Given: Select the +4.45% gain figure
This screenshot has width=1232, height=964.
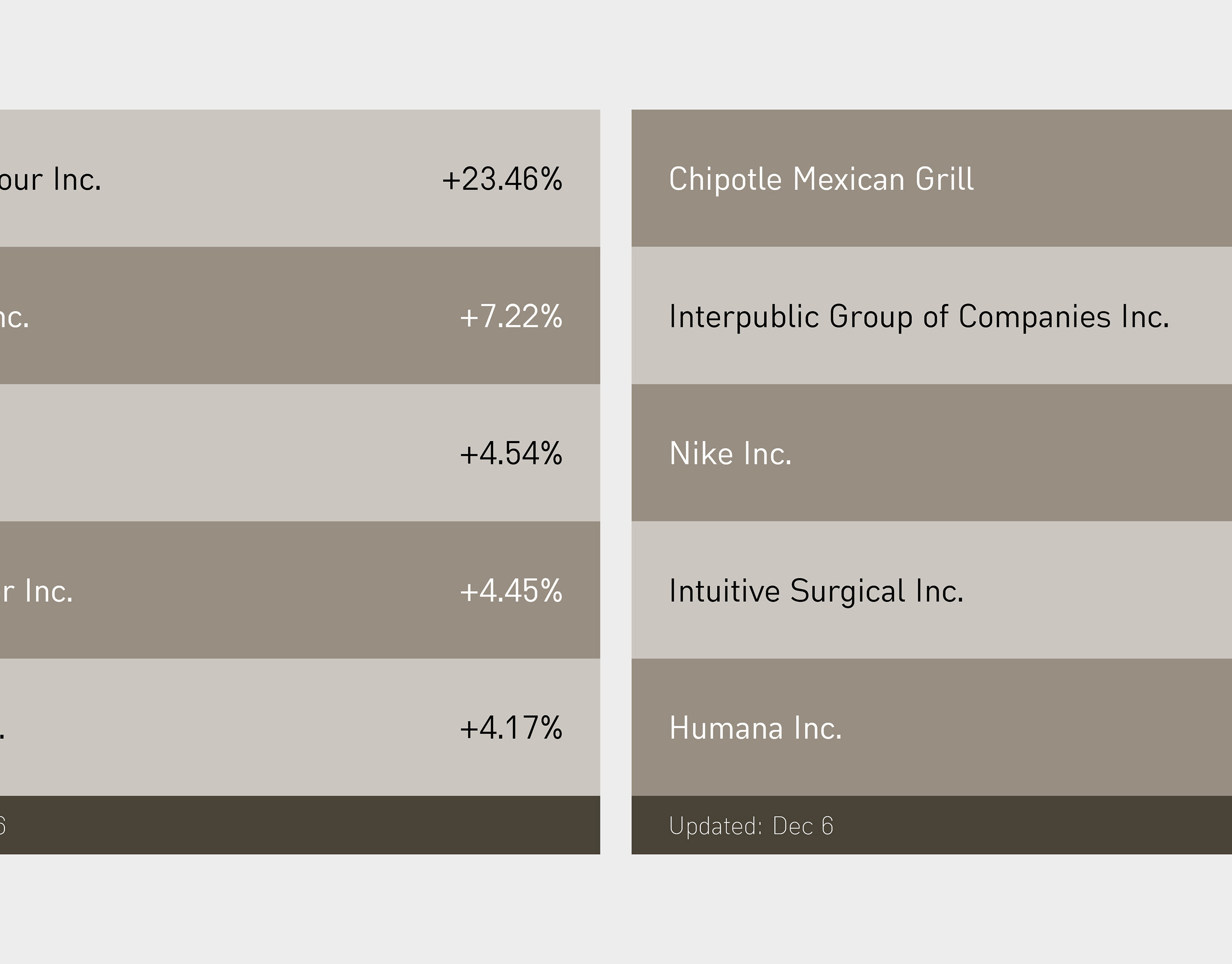Looking at the screenshot, I should point(511,591).
